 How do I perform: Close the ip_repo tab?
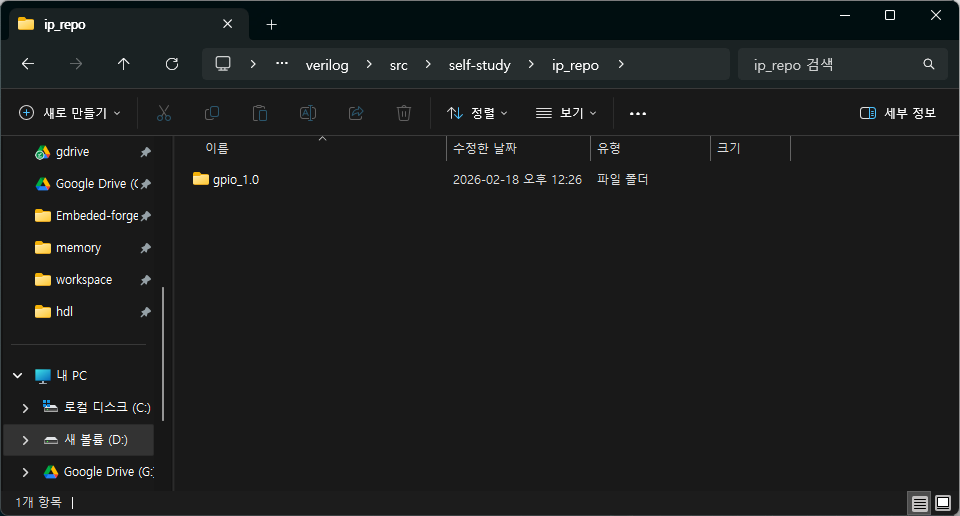coord(228,24)
